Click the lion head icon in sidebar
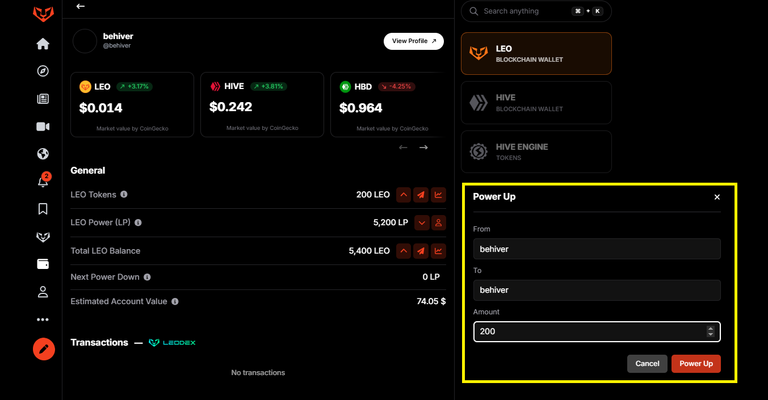The width and height of the screenshot is (768, 400). (x=43, y=237)
